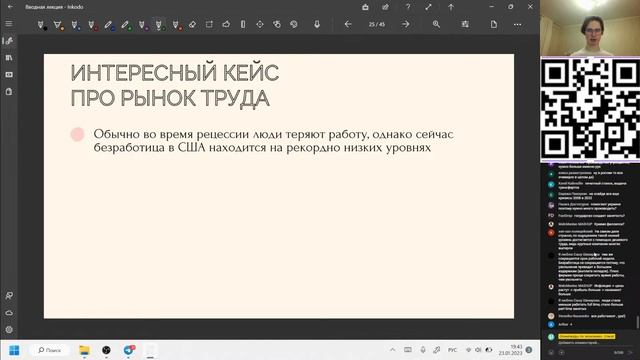The width and height of the screenshot is (640, 360).
Task: Open the more options ellipsis menu
Action: click(x=518, y=24)
